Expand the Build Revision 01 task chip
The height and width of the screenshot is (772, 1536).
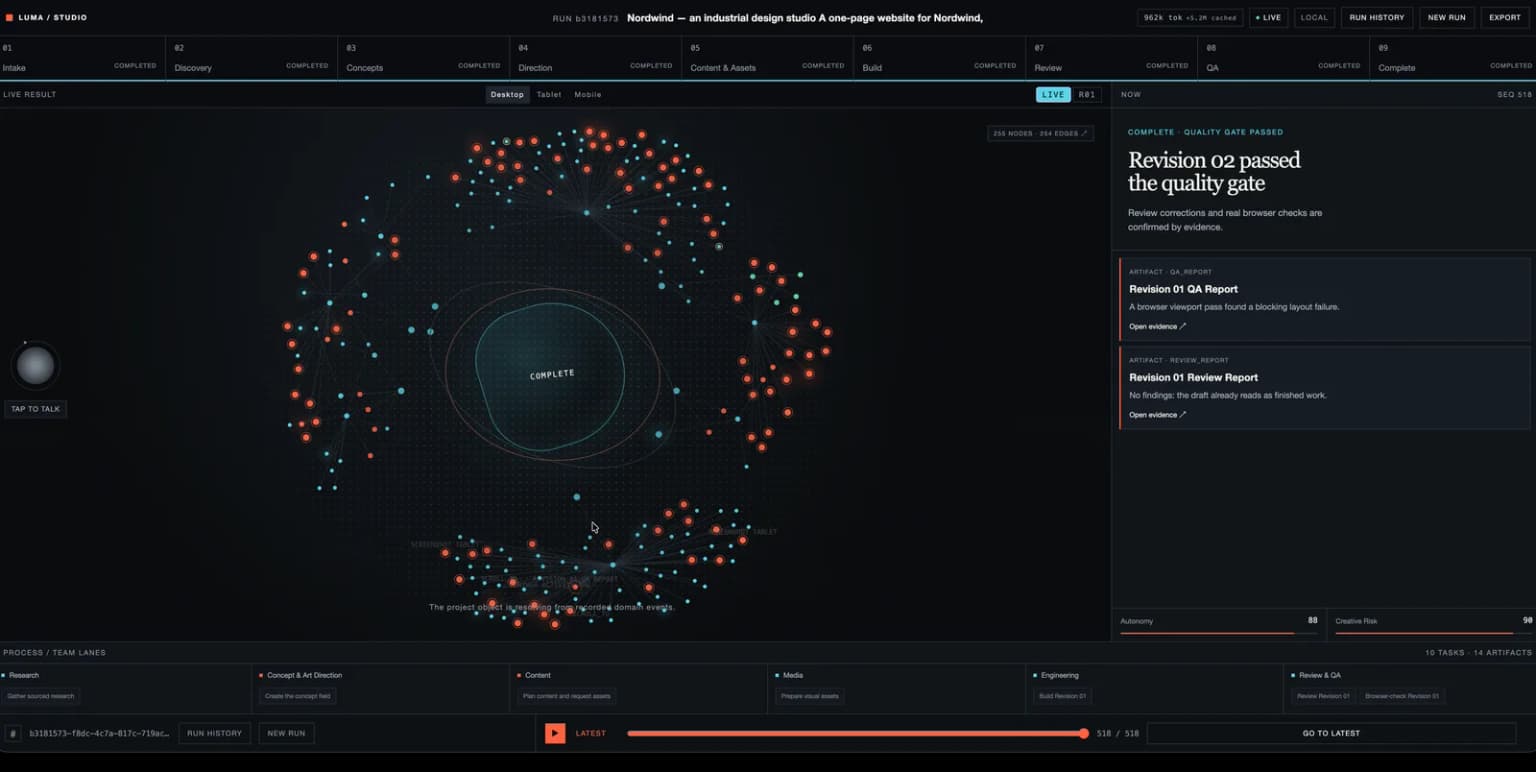pyautogui.click(x=1063, y=696)
